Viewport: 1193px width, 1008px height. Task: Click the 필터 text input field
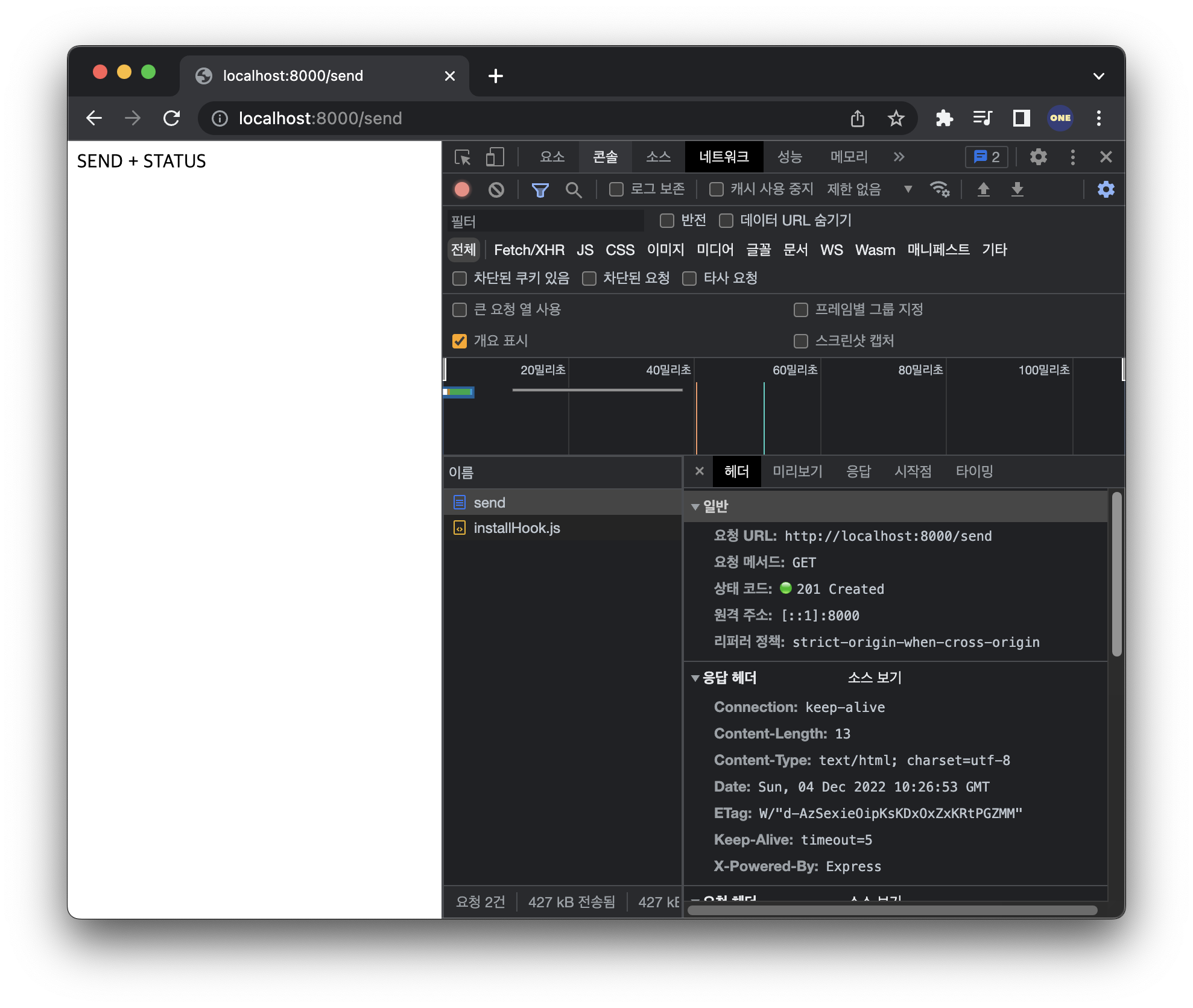546,222
